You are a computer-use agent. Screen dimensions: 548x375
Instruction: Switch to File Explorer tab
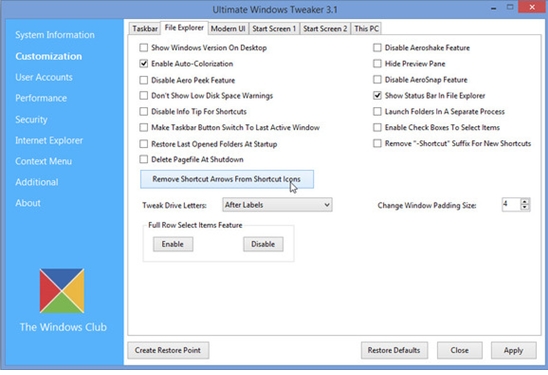184,28
